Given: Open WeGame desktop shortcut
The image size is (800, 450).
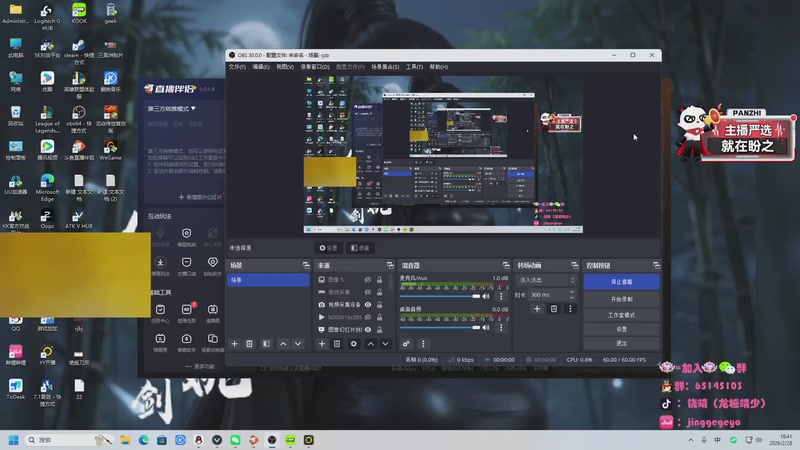Looking at the screenshot, I should coord(110,150).
